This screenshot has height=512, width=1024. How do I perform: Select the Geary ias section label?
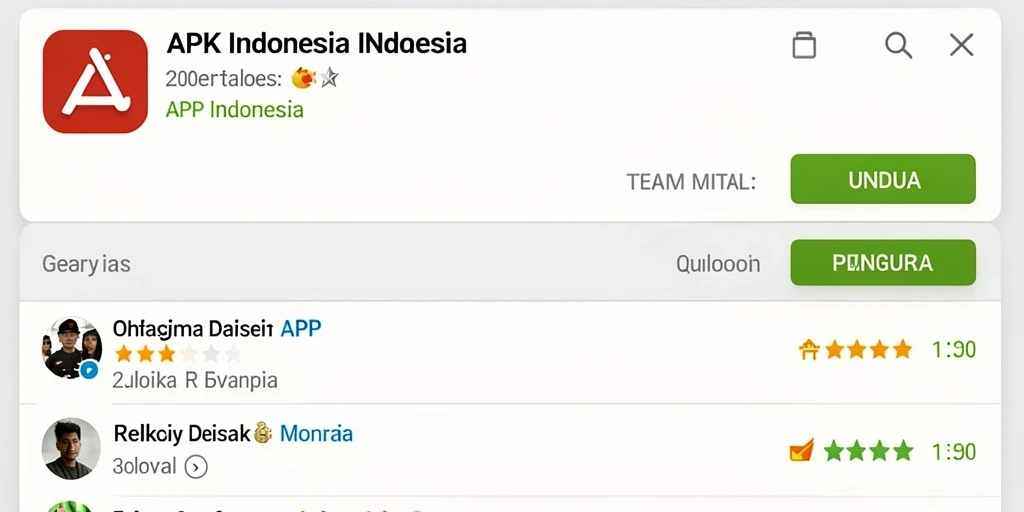[x=86, y=264]
